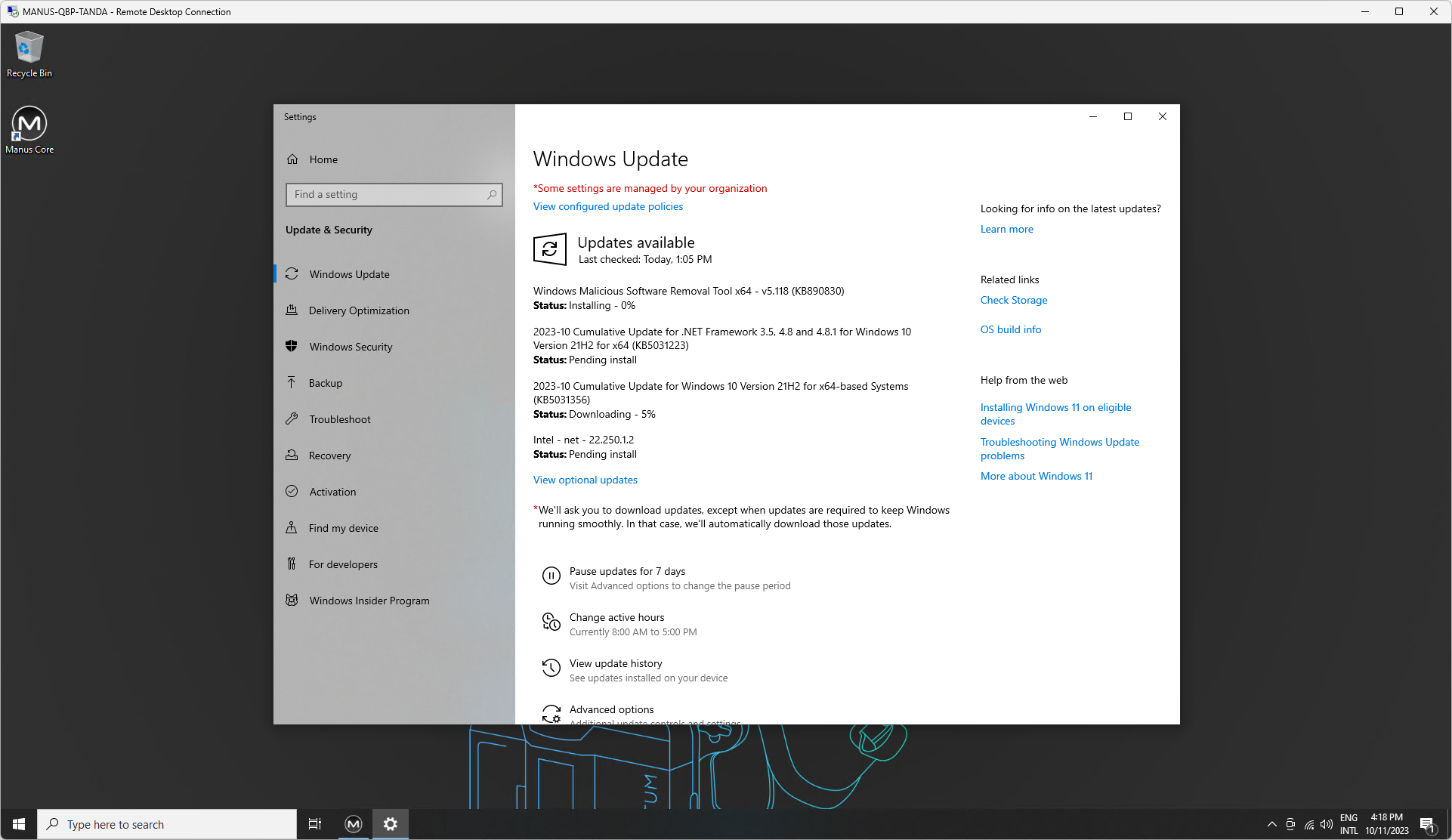This screenshot has height=840, width=1452.
Task: Click the Windows Update refresh icon
Action: click(x=549, y=249)
